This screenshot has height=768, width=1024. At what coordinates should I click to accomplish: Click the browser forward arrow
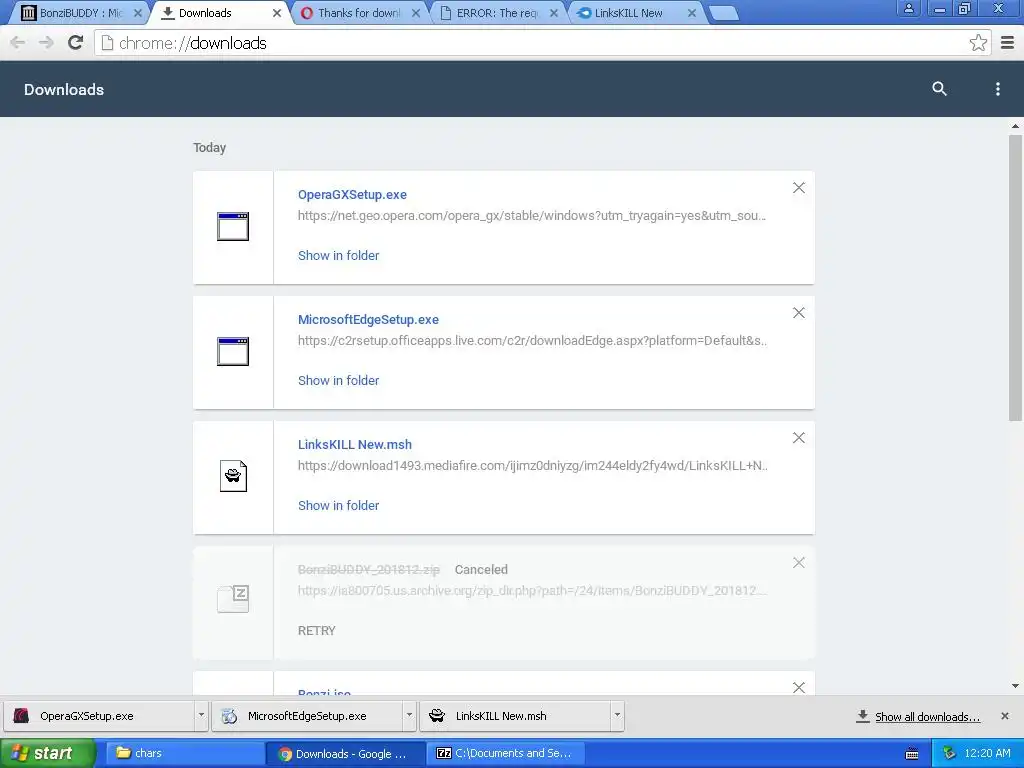tap(46, 43)
